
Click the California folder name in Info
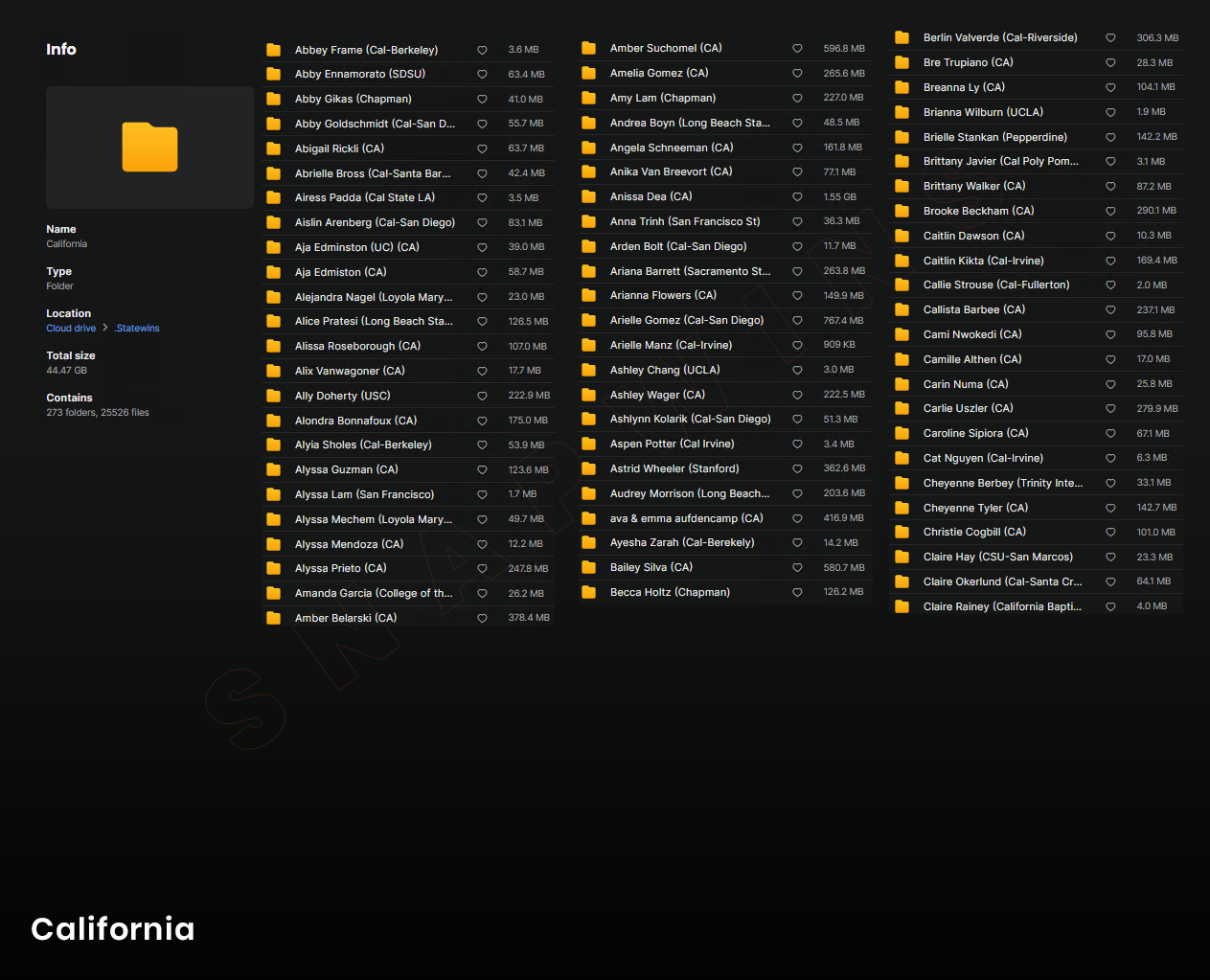coord(67,244)
